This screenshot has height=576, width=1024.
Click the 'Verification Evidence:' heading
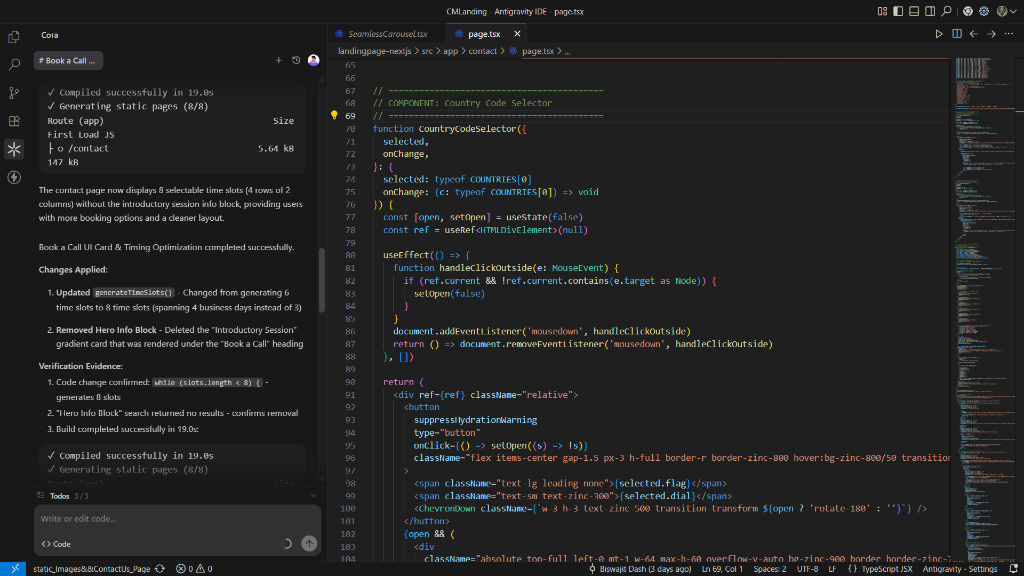tap(80, 366)
